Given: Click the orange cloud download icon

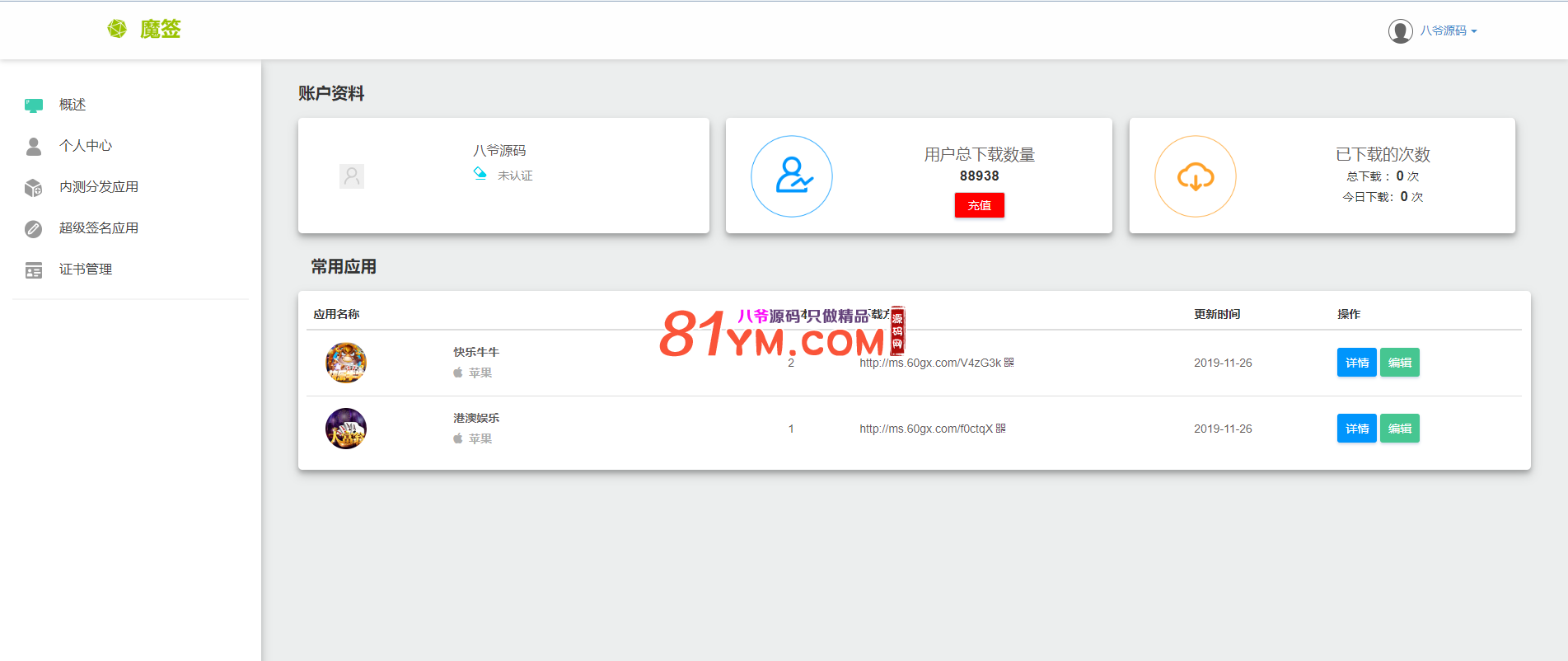Looking at the screenshot, I should click(1195, 176).
